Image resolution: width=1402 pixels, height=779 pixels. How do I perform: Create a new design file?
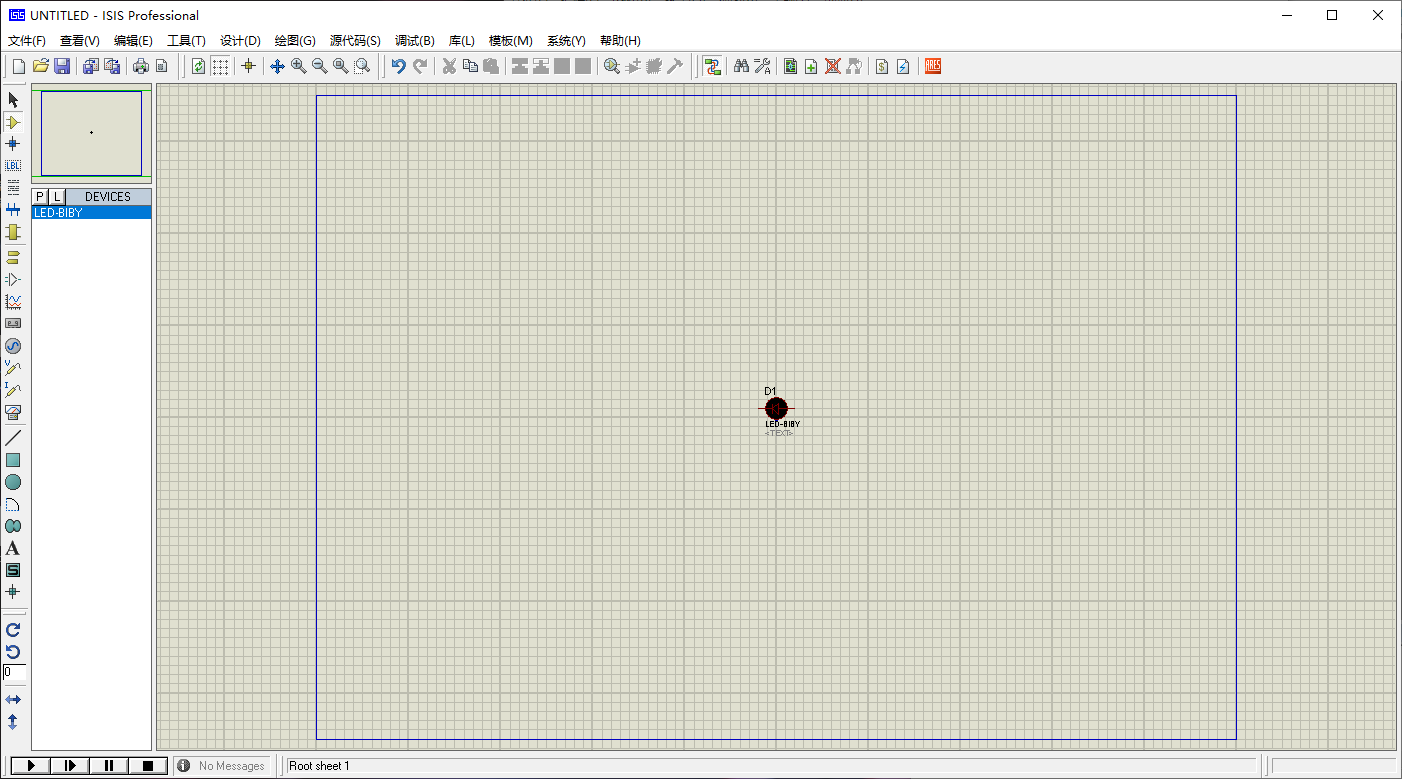pyautogui.click(x=18, y=66)
